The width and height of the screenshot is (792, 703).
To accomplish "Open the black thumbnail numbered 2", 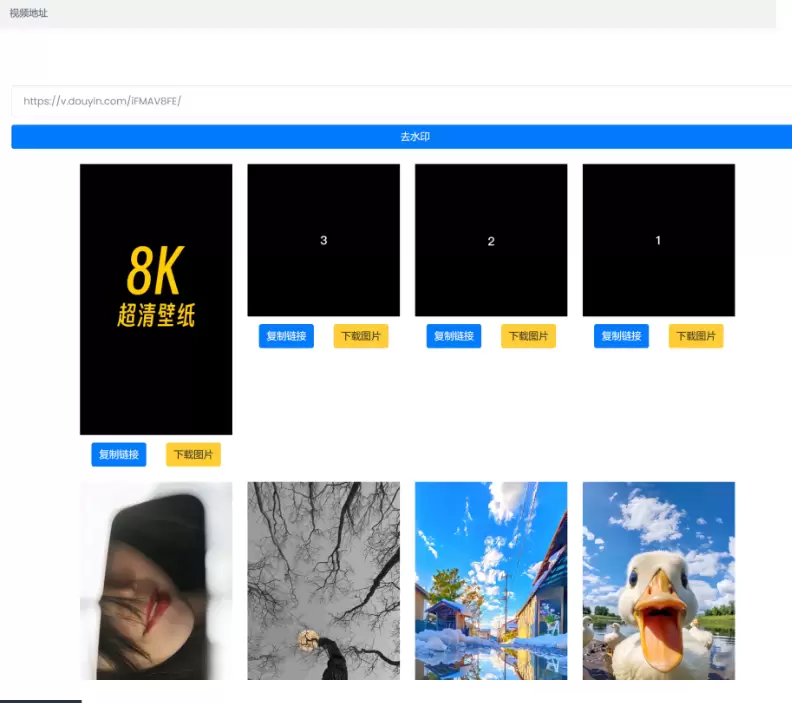I will pyautogui.click(x=491, y=240).
